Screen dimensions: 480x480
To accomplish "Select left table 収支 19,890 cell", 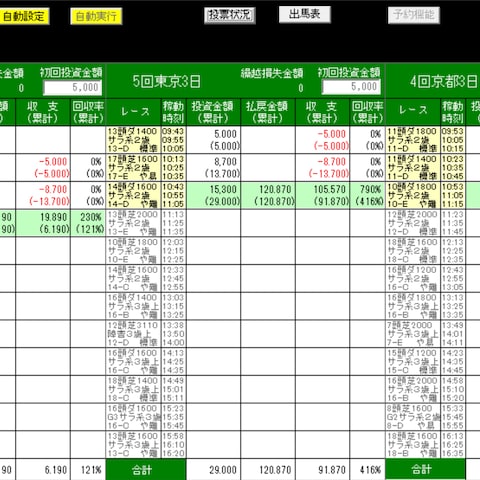I will tap(43, 223).
